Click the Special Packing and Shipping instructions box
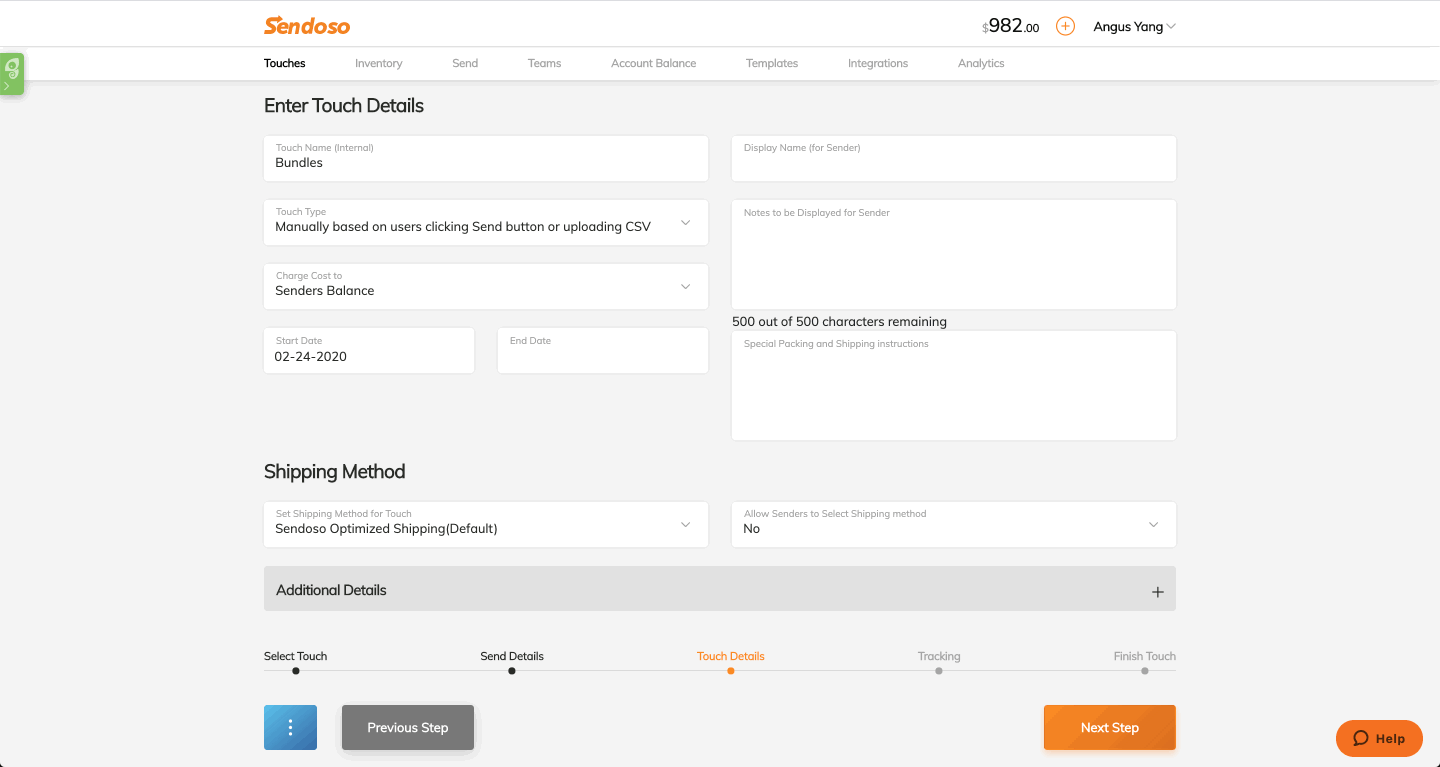The image size is (1440, 767). [x=953, y=390]
